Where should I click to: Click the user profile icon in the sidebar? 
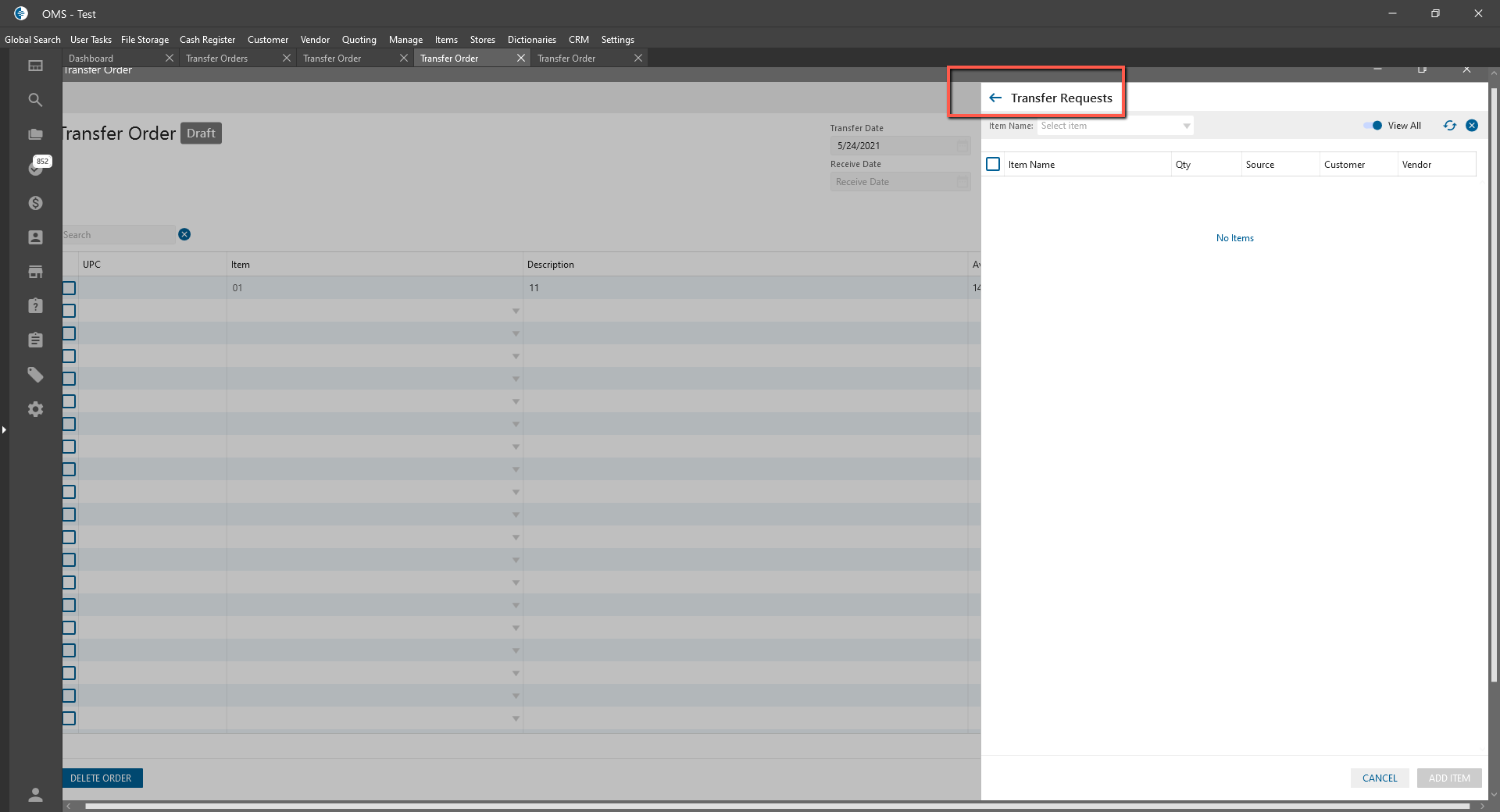(35, 795)
